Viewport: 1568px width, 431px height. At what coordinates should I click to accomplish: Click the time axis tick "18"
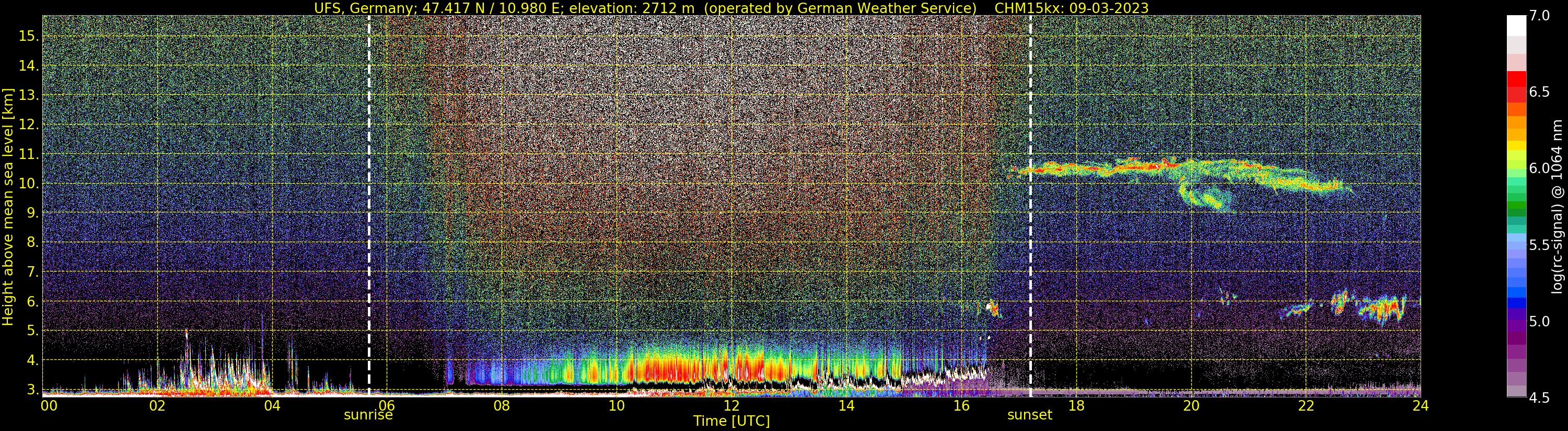[x=1076, y=406]
